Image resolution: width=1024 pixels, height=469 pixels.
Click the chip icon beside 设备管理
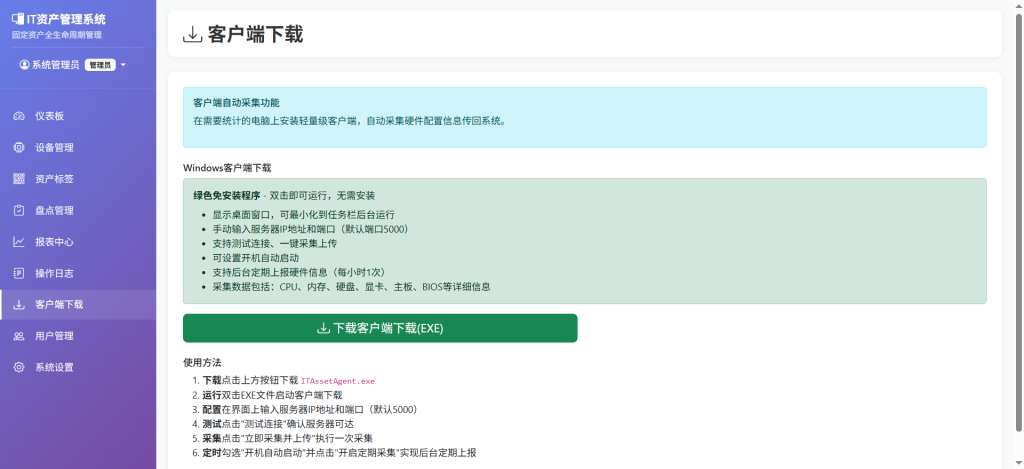[x=19, y=148]
